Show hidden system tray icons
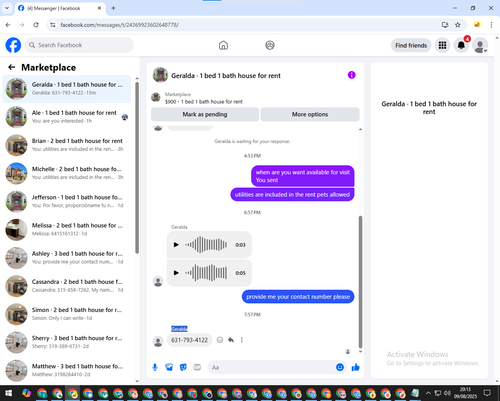This screenshot has width=500, height=401. [x=428, y=393]
